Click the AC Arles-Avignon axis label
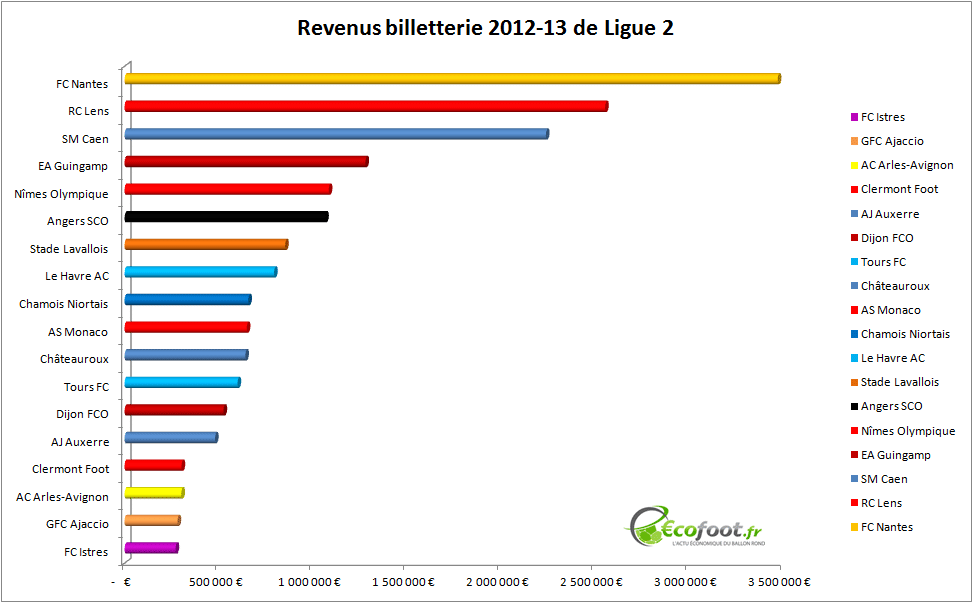Viewport: 973px width, 603px height. pos(62,498)
